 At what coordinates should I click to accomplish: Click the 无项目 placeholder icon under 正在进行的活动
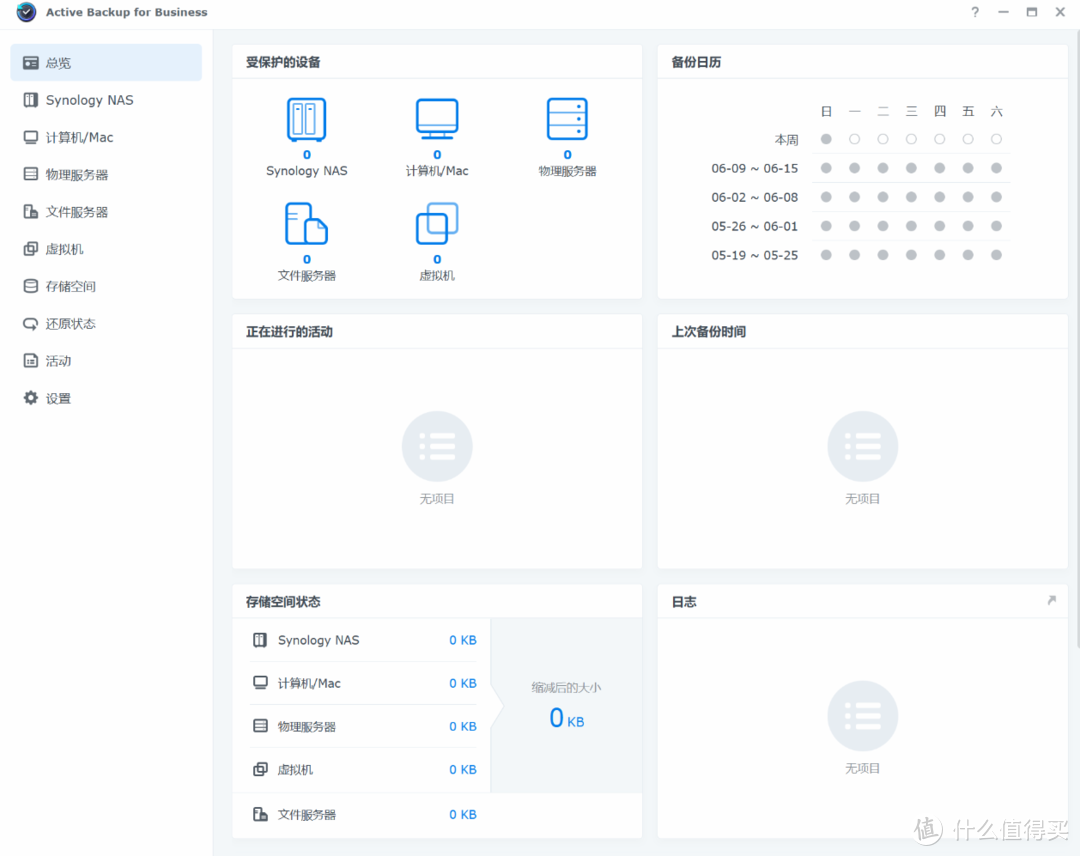coord(437,446)
